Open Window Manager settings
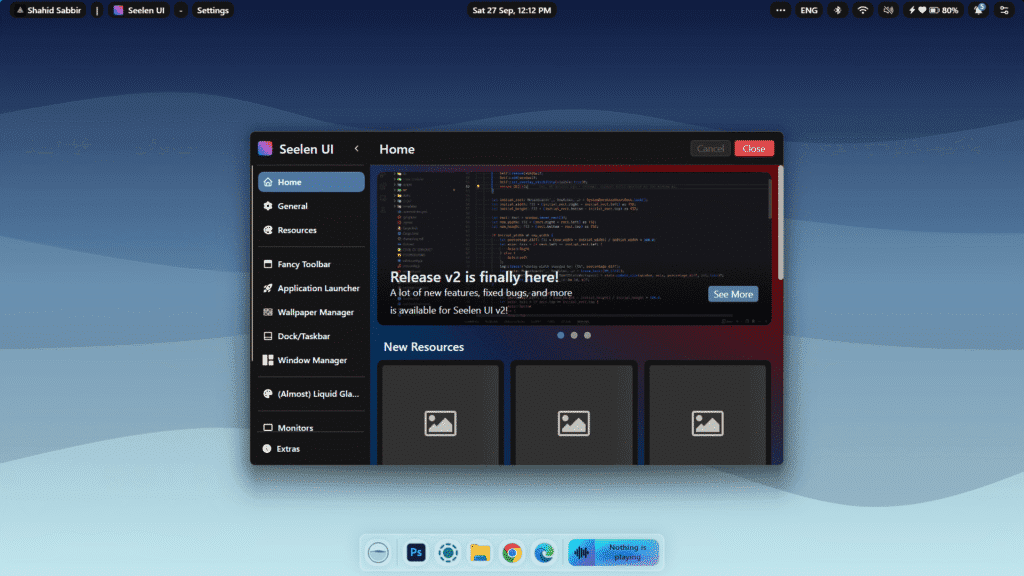The image size is (1024, 576). click(311, 360)
